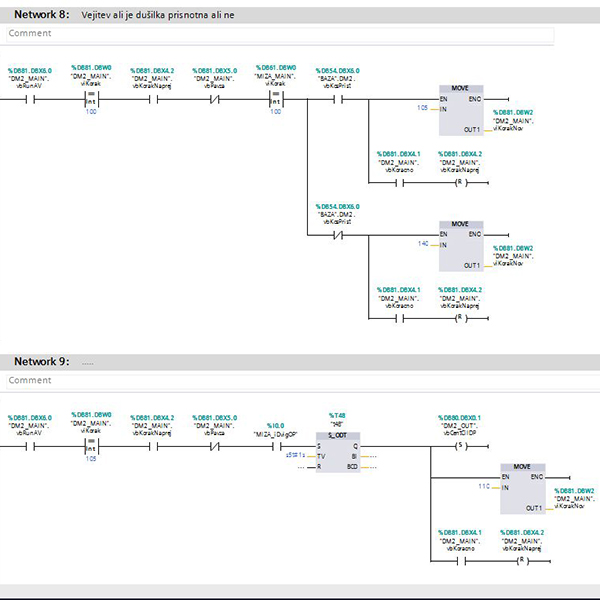The image size is (600, 600).
Task: Click the DM2_MAIN viKorak comparator with value 100
Action: [89, 100]
